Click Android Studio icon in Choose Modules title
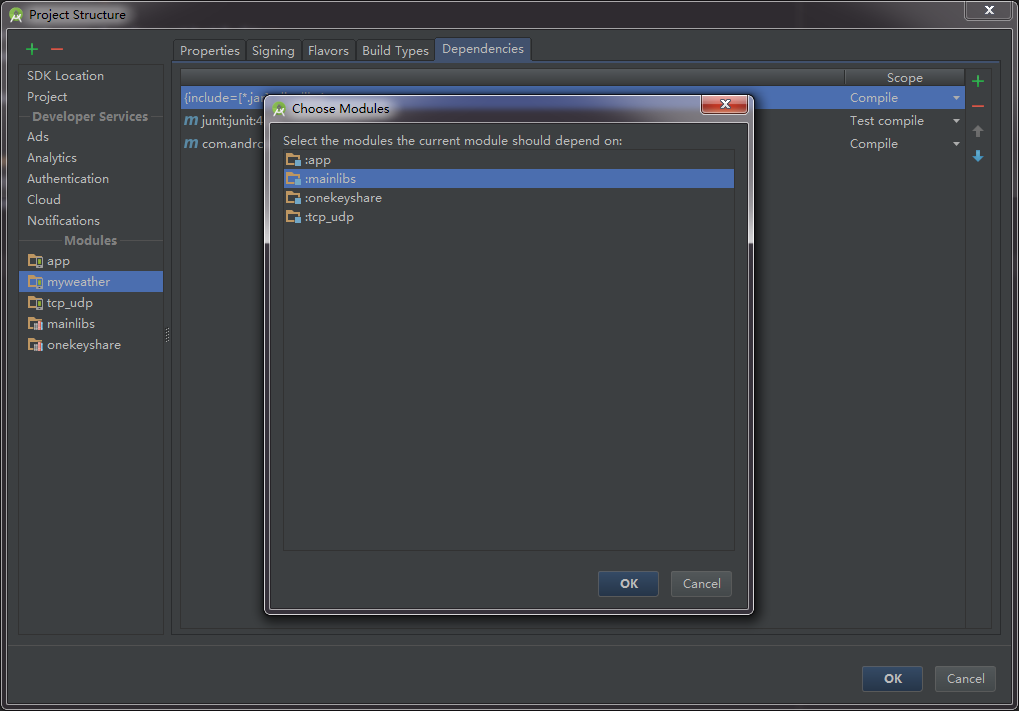The height and width of the screenshot is (711, 1019). (279, 109)
